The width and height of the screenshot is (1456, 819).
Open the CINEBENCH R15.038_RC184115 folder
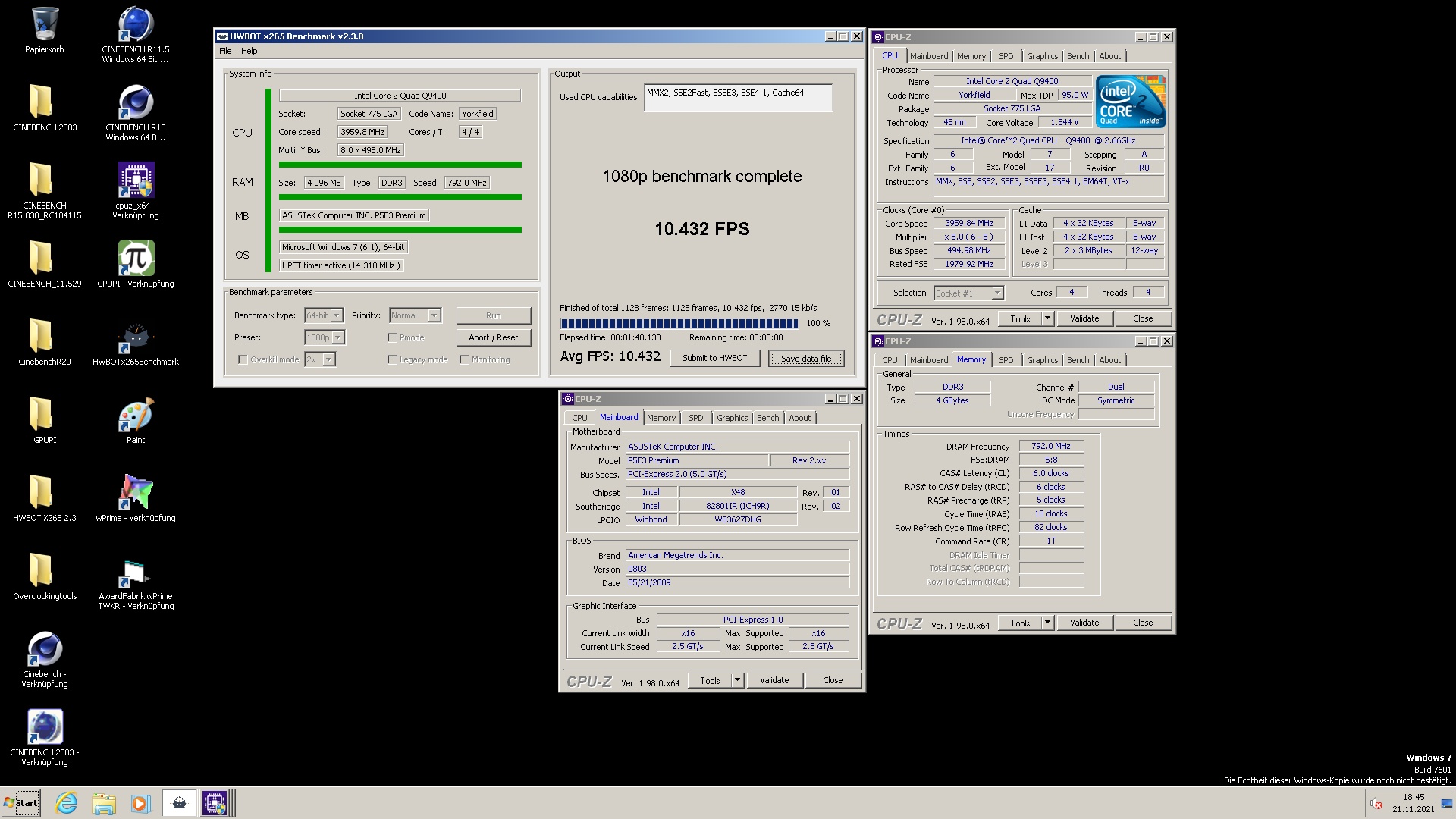45,190
